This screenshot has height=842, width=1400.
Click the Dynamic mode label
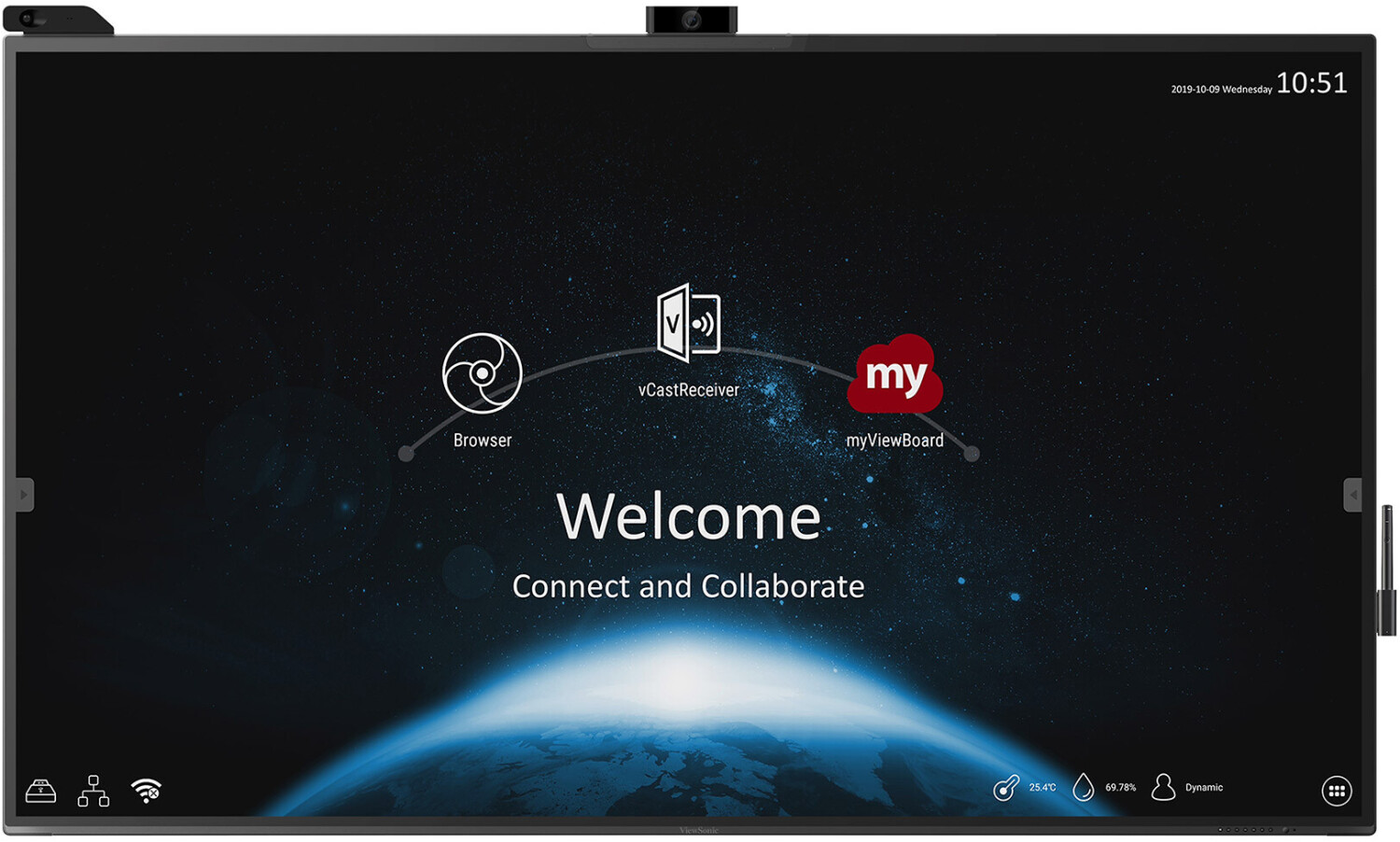(1204, 788)
